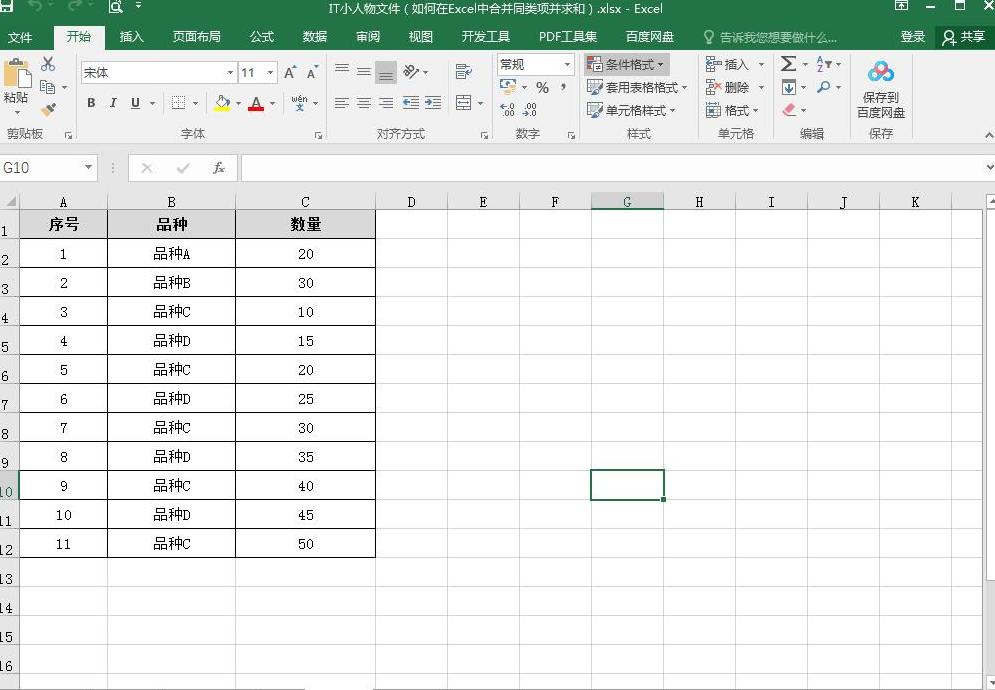Click the Find magnifier icon

[x=824, y=87]
